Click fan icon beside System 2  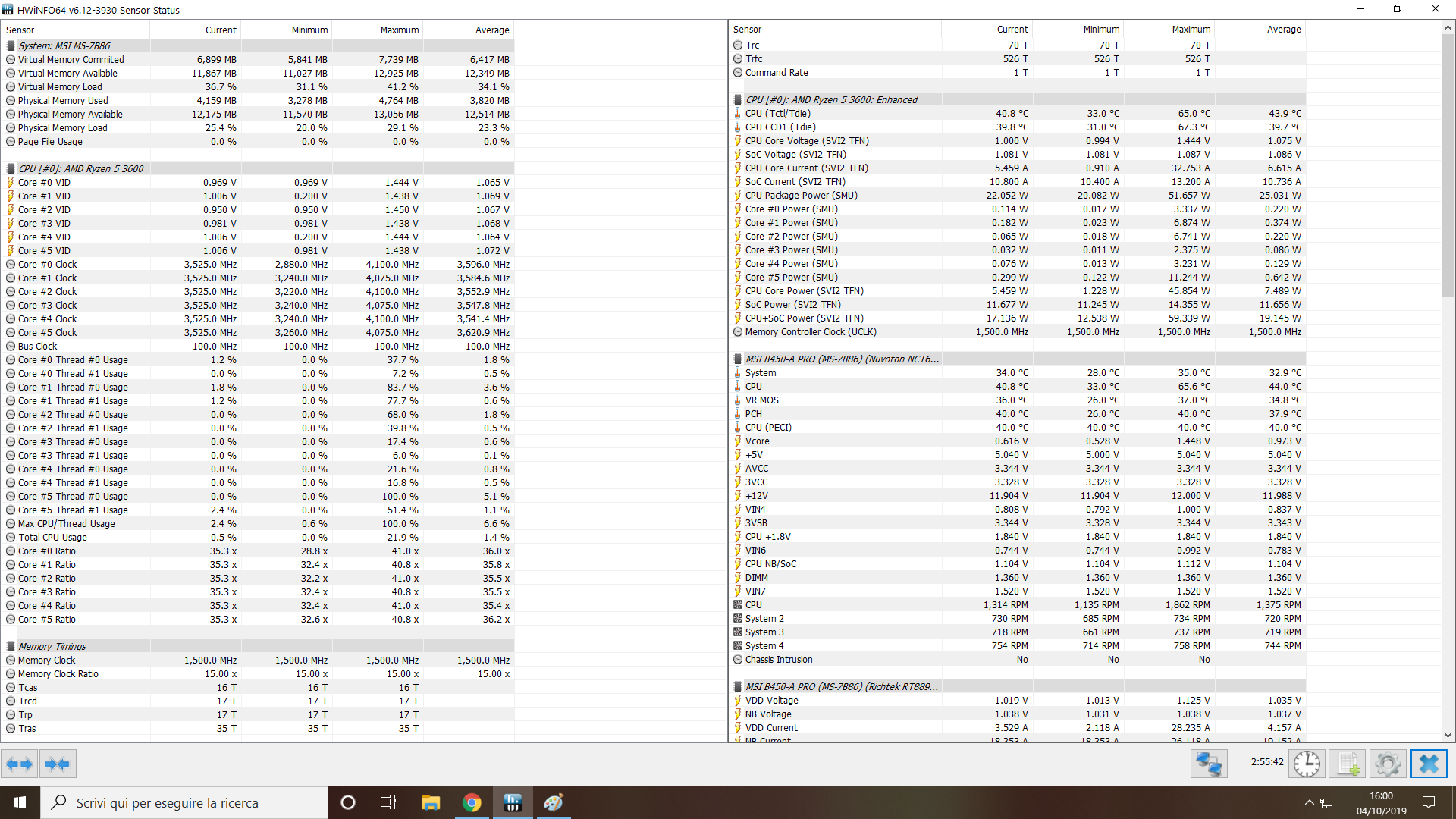(737, 619)
